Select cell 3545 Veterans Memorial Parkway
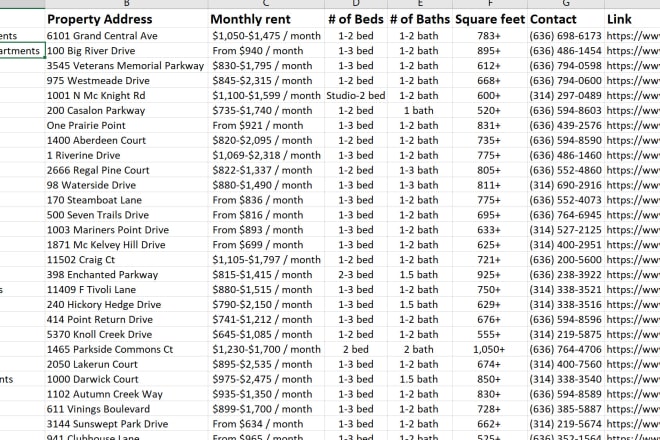The image size is (660, 440). (126, 66)
